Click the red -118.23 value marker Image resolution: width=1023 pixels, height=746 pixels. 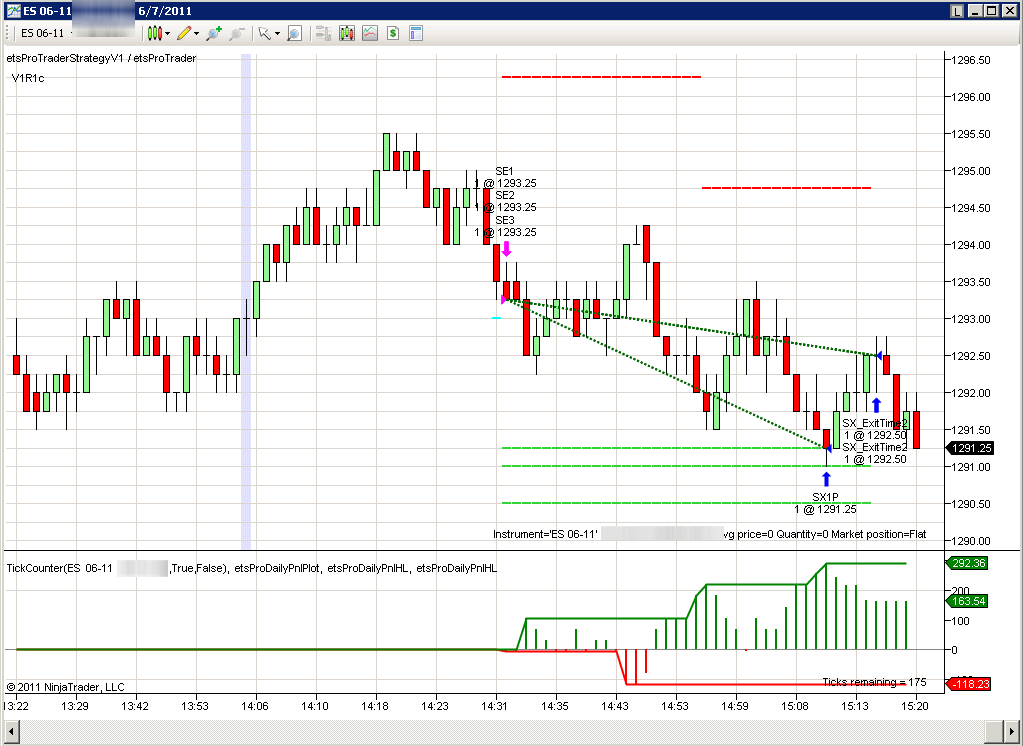969,684
